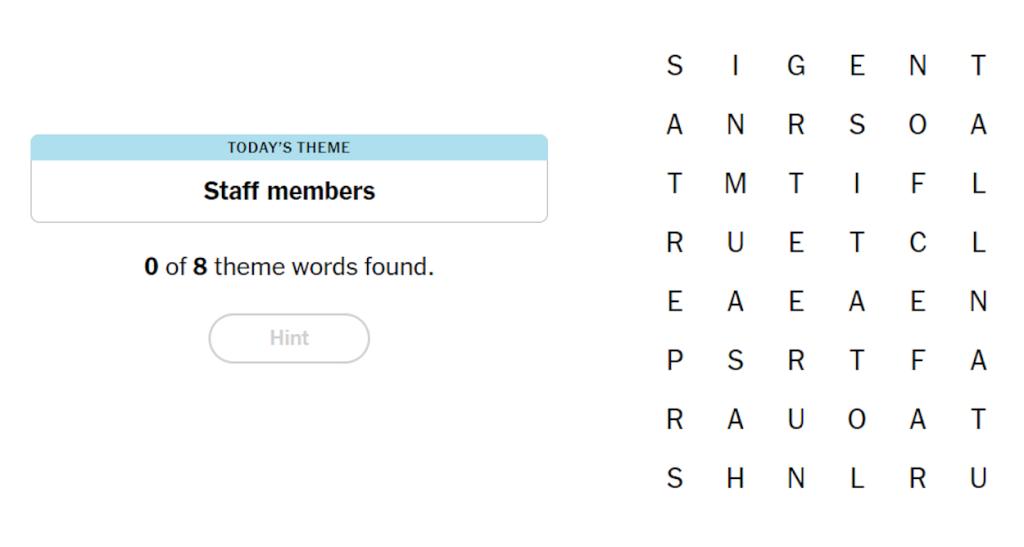Tap the letter H in the grid
Image resolution: width=1024 pixels, height=547 pixels.
tap(735, 478)
